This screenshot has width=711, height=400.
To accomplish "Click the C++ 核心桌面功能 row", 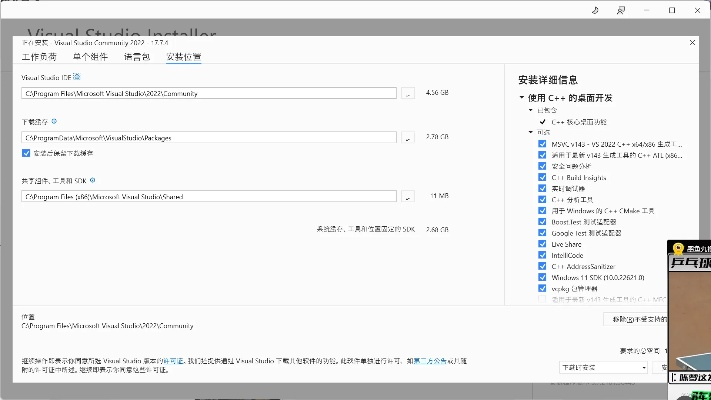I will (x=579, y=122).
